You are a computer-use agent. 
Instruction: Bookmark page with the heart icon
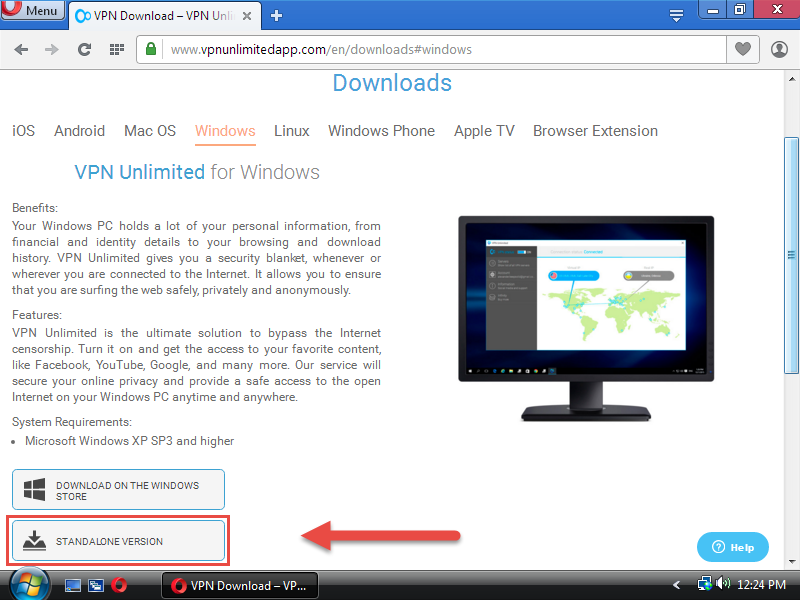[x=743, y=49]
